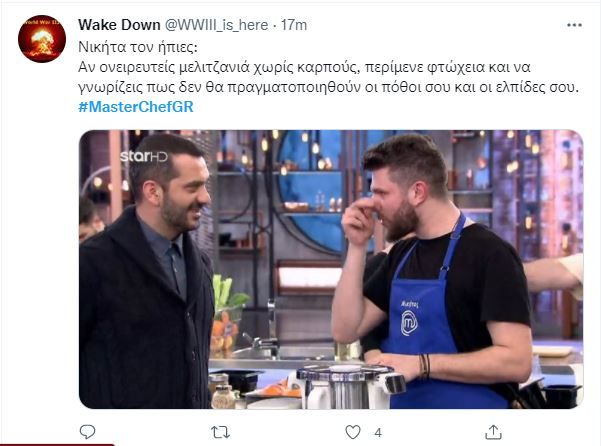
Task: Open the three-dot more options menu
Action: coord(574,25)
